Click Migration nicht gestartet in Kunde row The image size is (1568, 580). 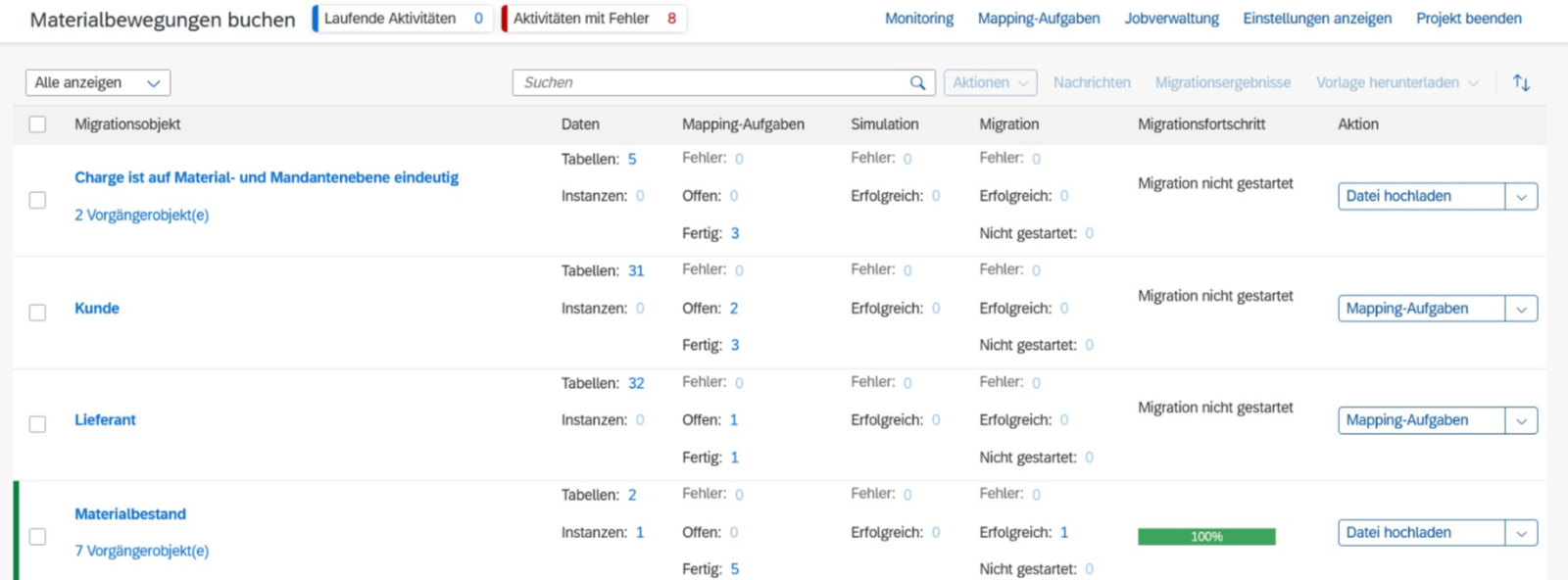click(x=1215, y=296)
